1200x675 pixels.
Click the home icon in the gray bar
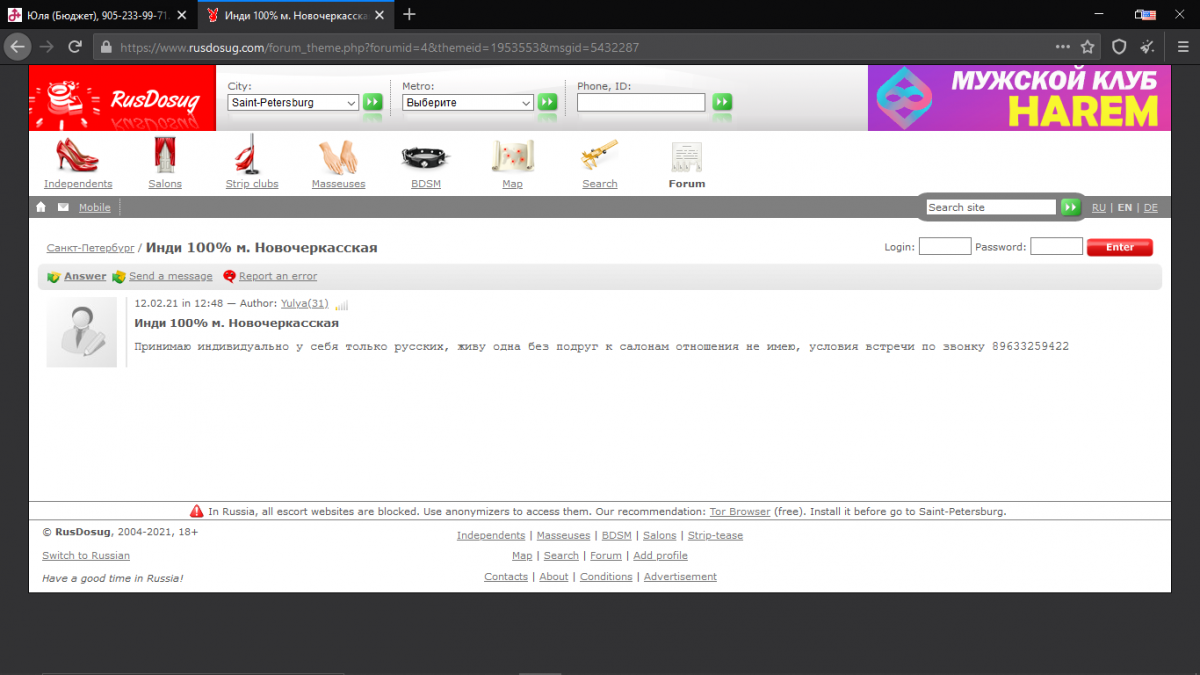point(41,207)
